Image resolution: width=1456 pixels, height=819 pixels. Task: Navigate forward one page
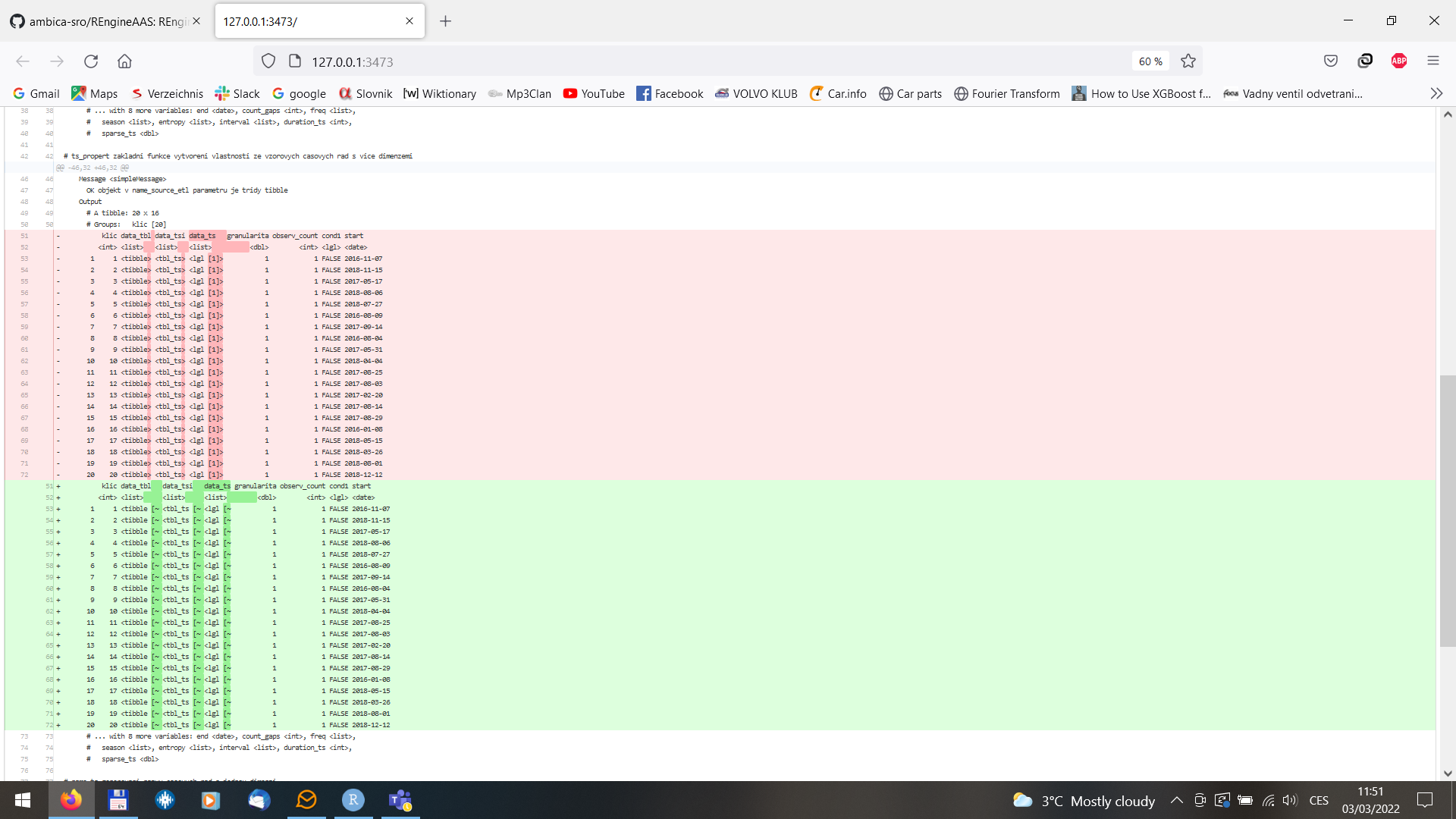tap(57, 61)
